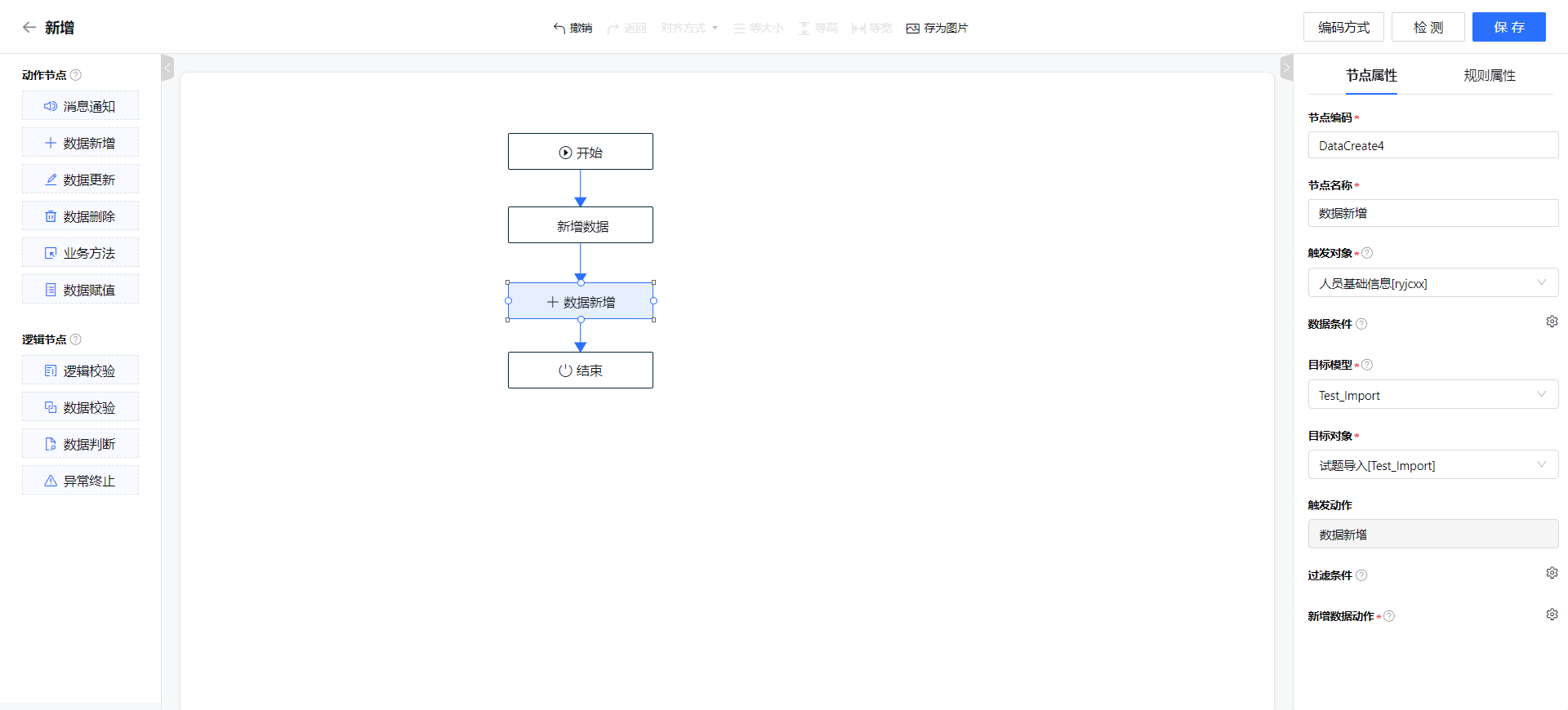The width and height of the screenshot is (1568, 710).
Task: Click help icon beside 触发对象
Action: [1367, 253]
